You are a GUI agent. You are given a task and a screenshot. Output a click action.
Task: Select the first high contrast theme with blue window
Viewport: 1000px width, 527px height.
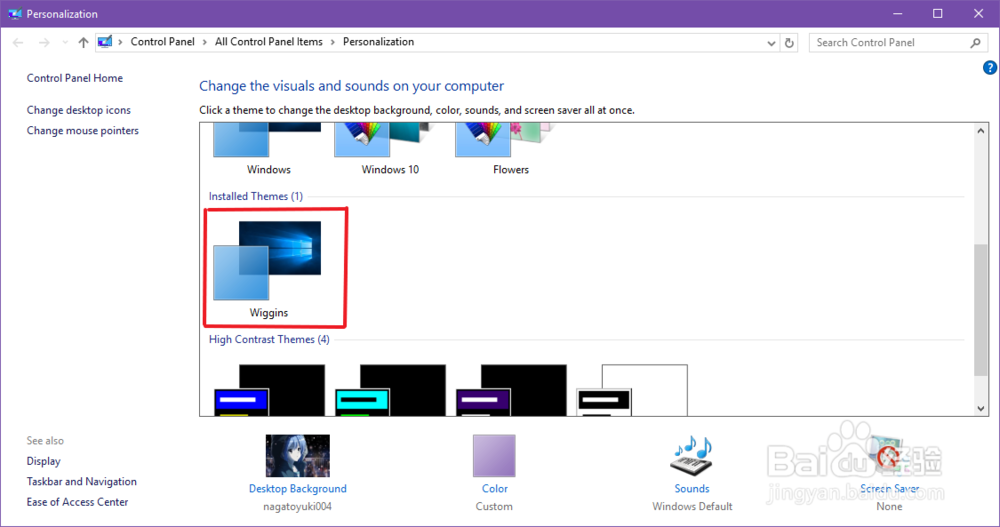[x=269, y=390]
